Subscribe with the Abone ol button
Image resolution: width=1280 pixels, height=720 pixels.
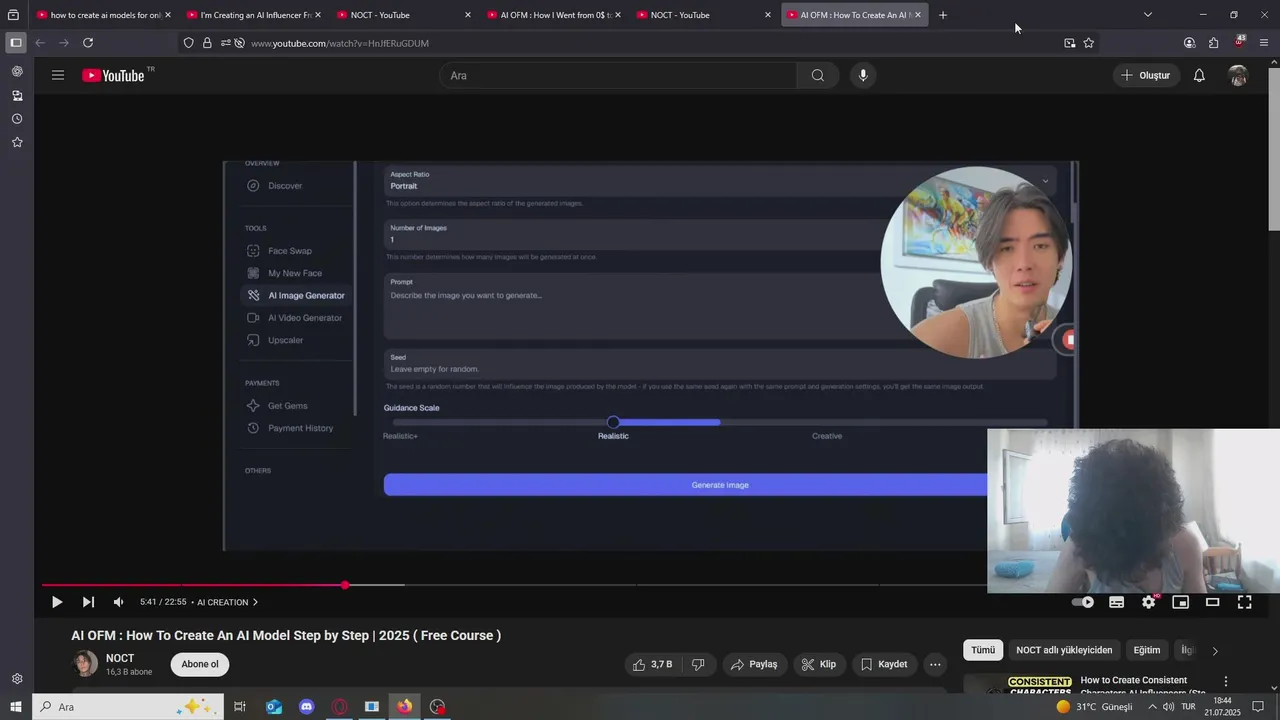200,664
